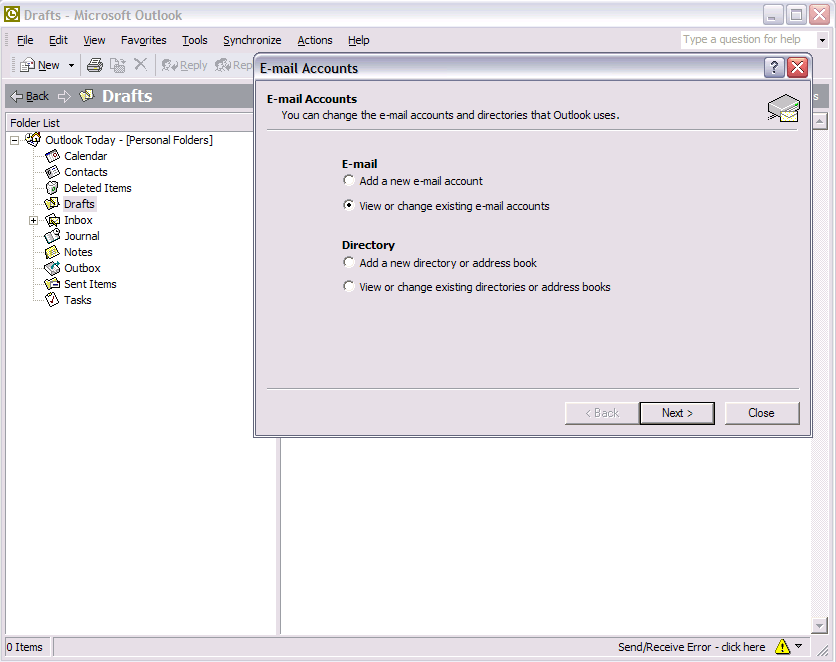Click the Deleted Items folder icon

pyautogui.click(x=52, y=188)
